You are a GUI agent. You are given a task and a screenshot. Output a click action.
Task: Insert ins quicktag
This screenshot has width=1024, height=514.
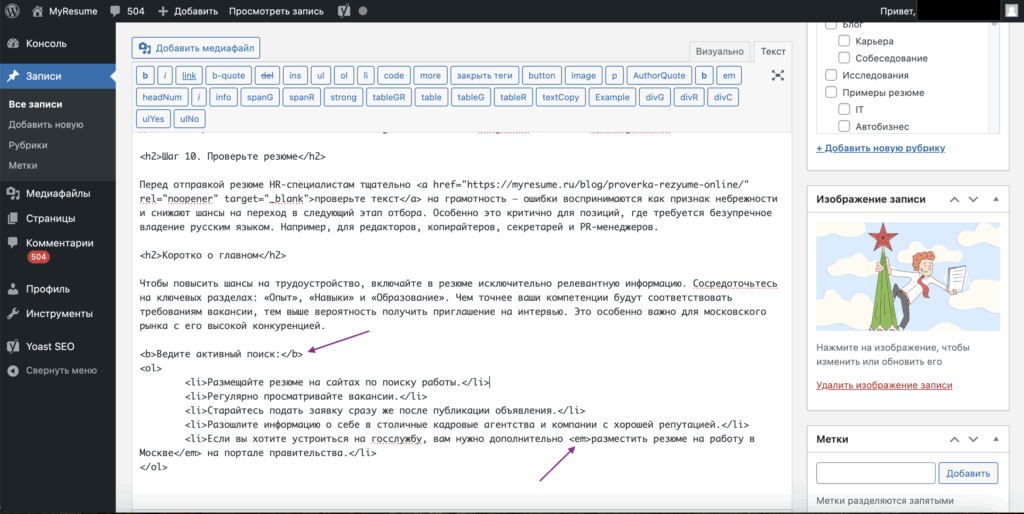click(295, 76)
